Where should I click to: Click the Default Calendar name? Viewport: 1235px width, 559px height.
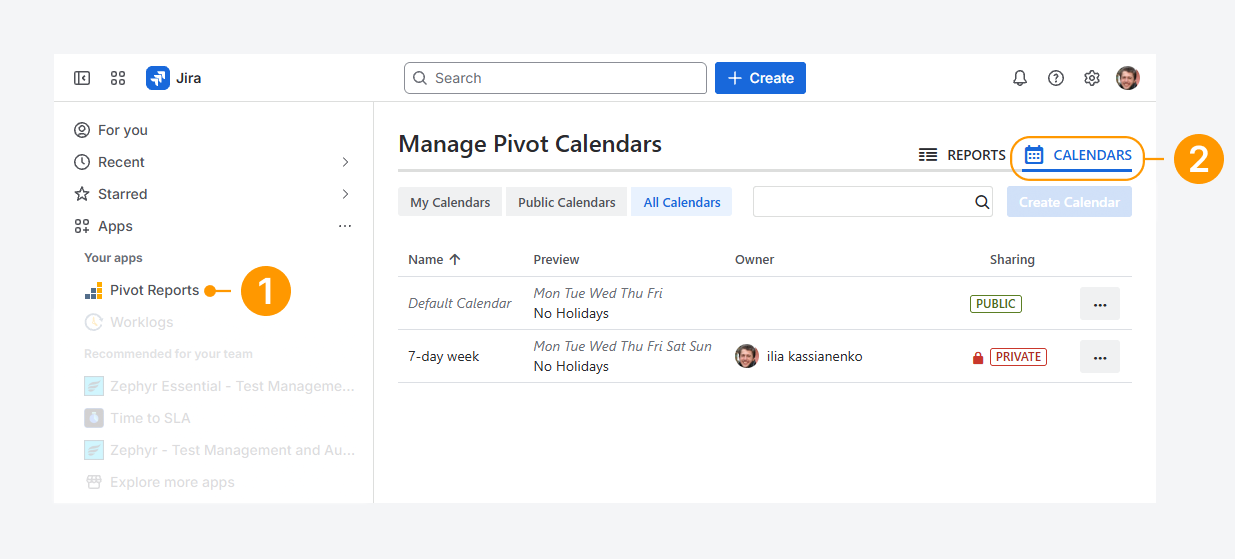[x=460, y=303]
